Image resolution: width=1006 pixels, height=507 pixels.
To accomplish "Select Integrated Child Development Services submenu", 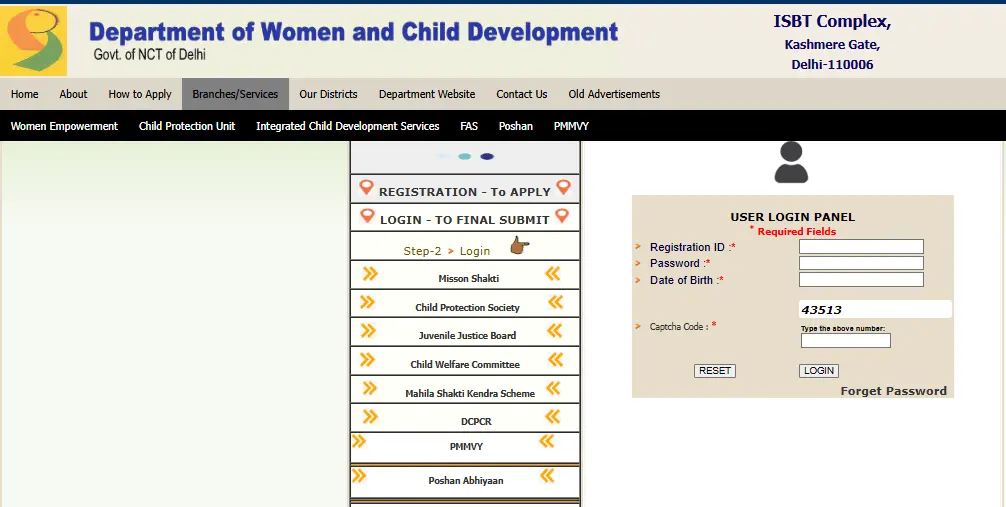I will (x=348, y=126).
